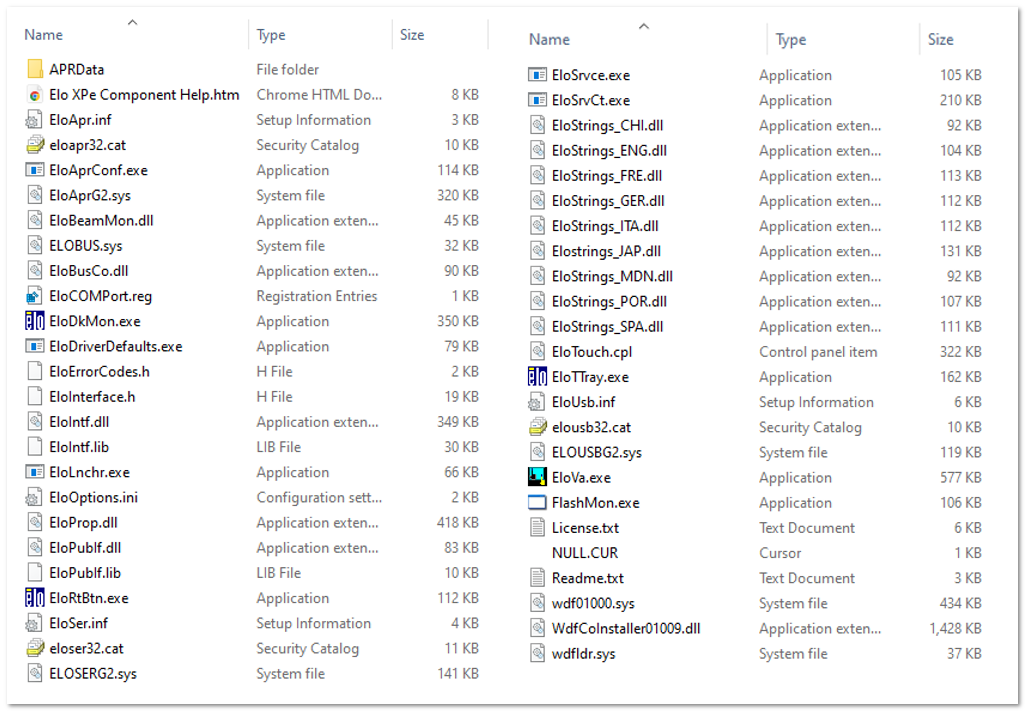This screenshot has height=711, width=1025.
Task: Click the EloTouch.cpl control panel icon
Action: point(537,352)
